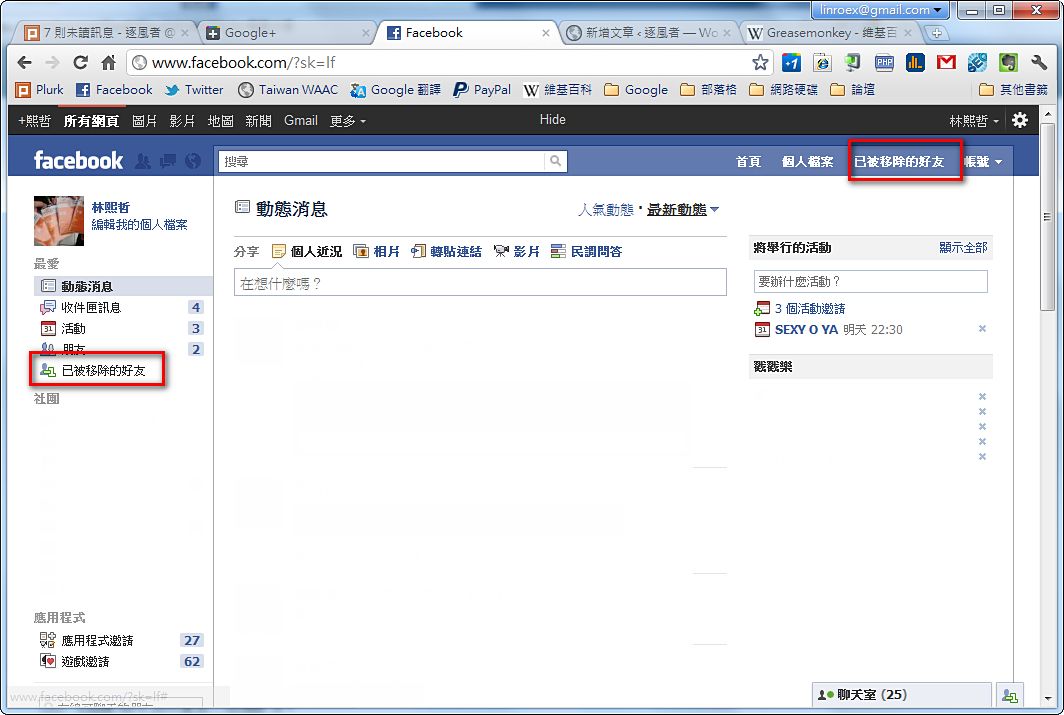1064x715 pixels.
Task: Click the 要辦什麼活動 input field
Action: (871, 282)
